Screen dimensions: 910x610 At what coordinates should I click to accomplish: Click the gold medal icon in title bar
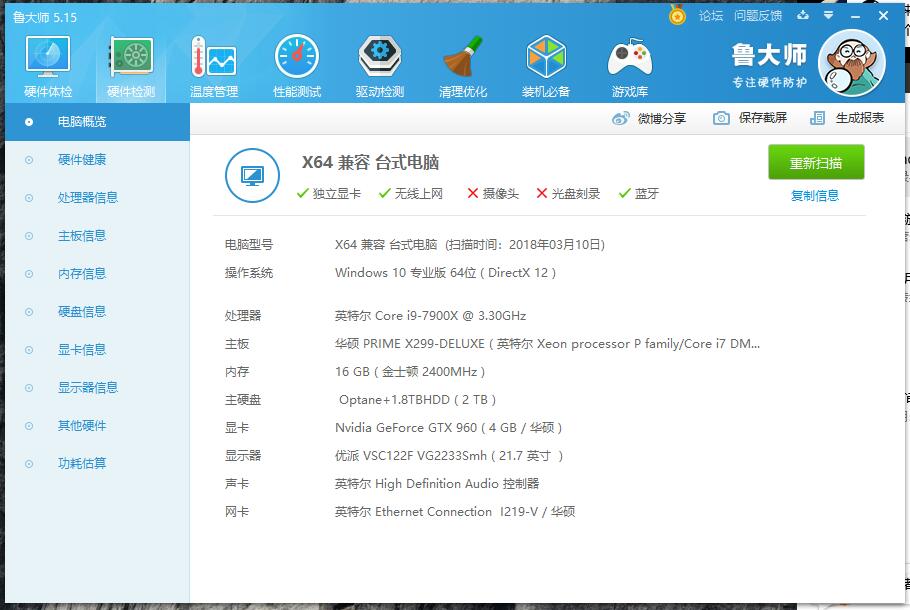[x=677, y=15]
